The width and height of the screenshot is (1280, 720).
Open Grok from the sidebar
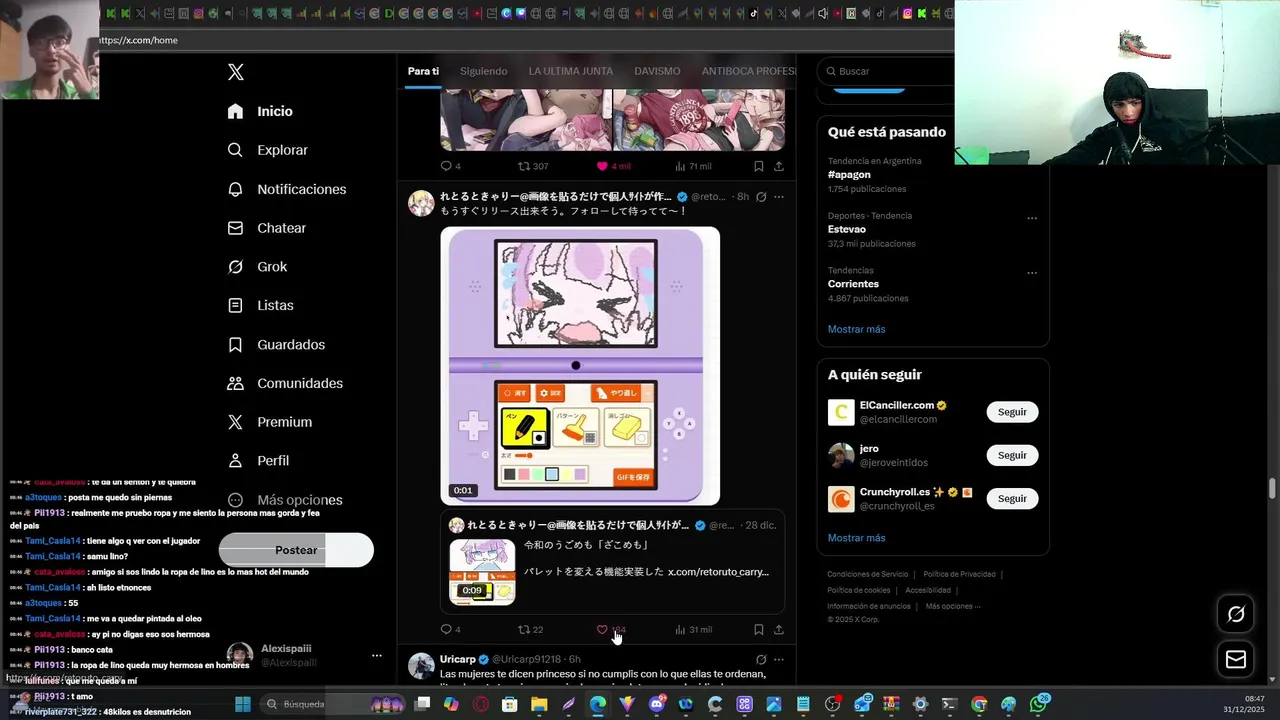click(x=257, y=267)
